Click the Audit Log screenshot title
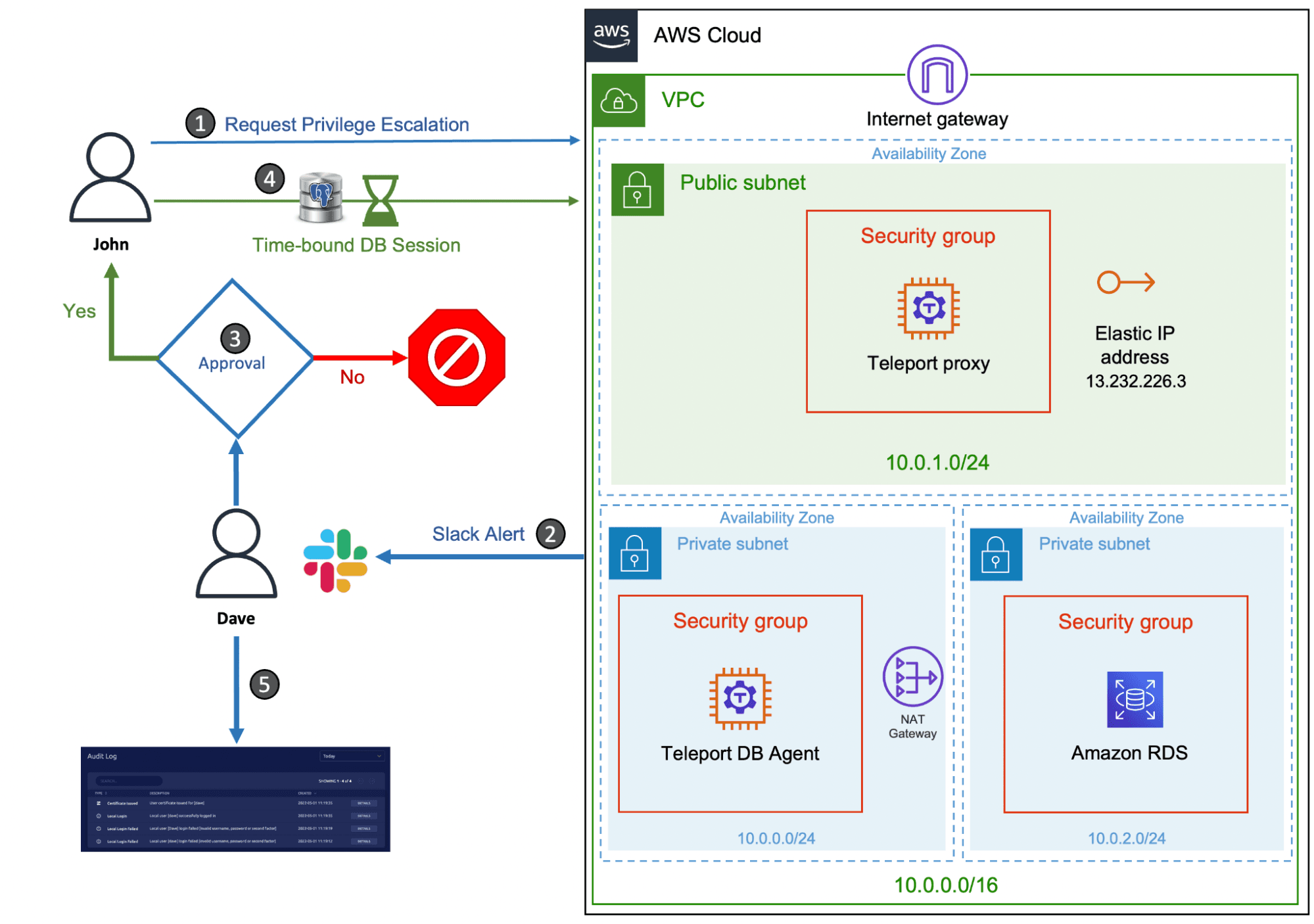Viewport: 1314px width, 924px height. click(102, 756)
